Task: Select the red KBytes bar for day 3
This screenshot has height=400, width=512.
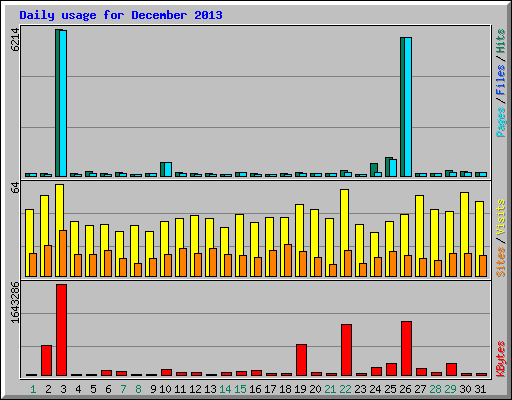Action: click(x=61, y=330)
